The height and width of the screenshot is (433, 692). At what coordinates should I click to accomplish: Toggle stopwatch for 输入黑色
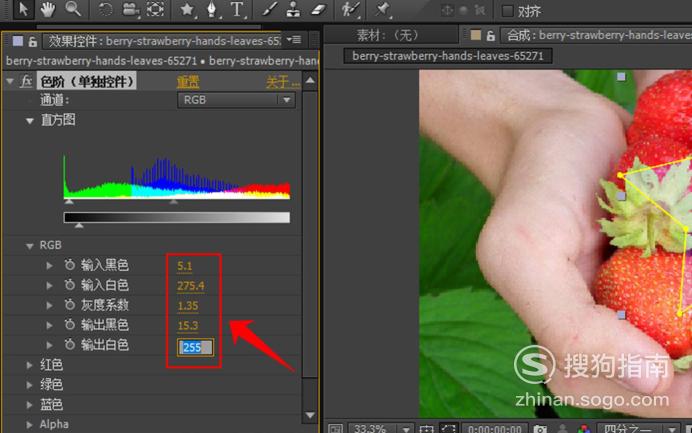pos(69,265)
